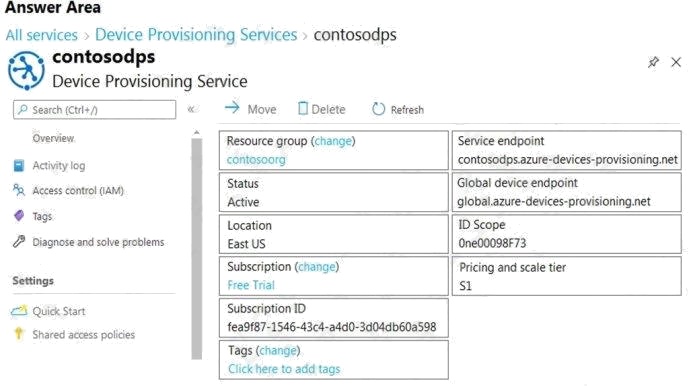Collapse sidebar with double chevron
The image size is (688, 386).
[191, 109]
